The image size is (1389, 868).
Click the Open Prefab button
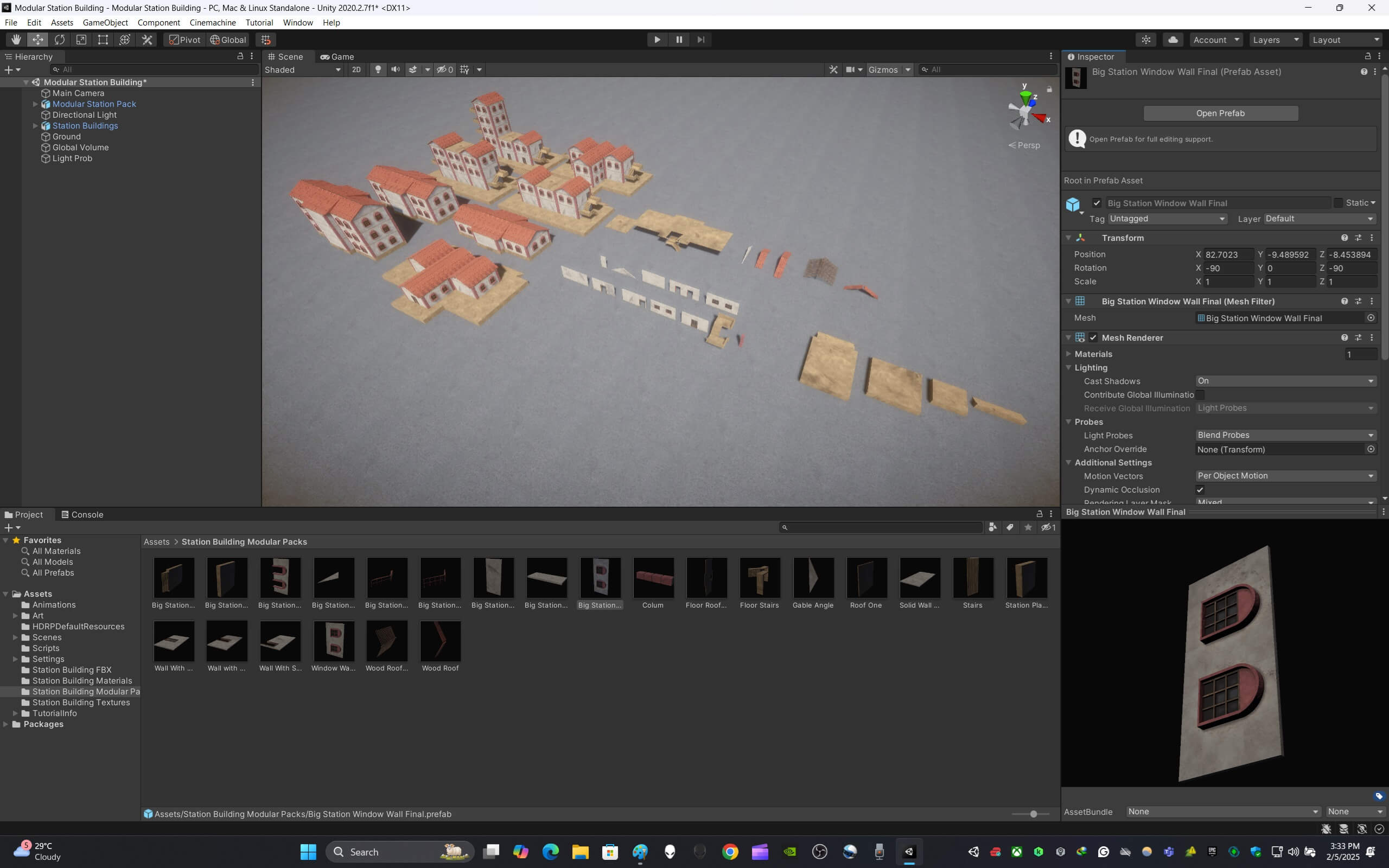click(1220, 113)
